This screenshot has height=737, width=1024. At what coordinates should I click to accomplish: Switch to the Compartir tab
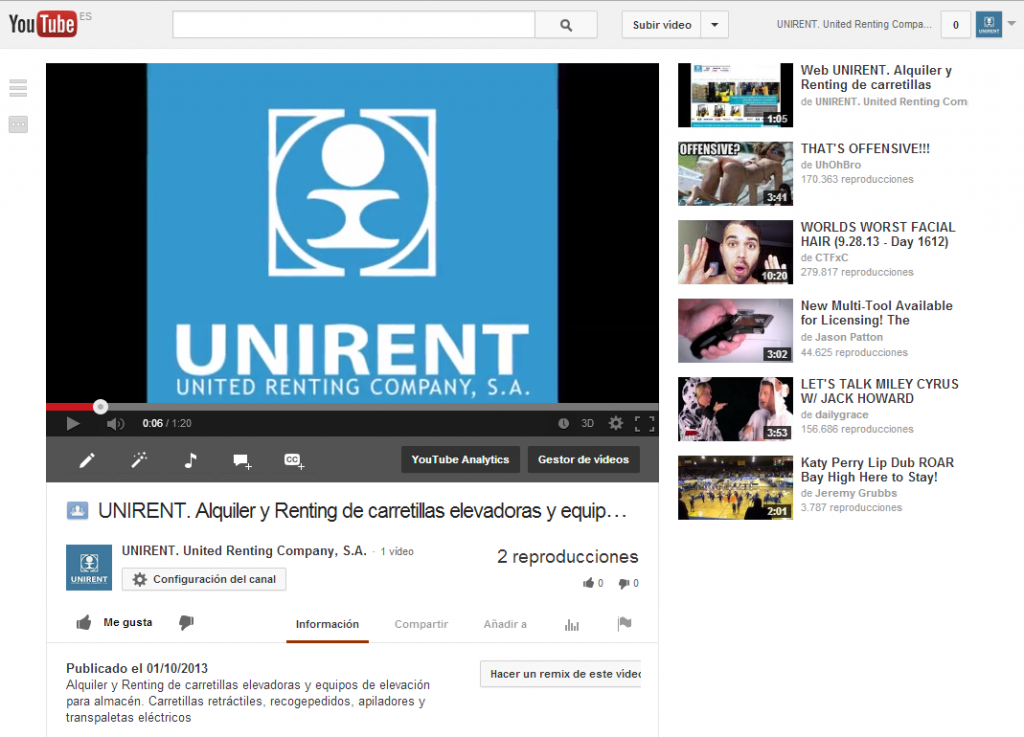click(421, 624)
